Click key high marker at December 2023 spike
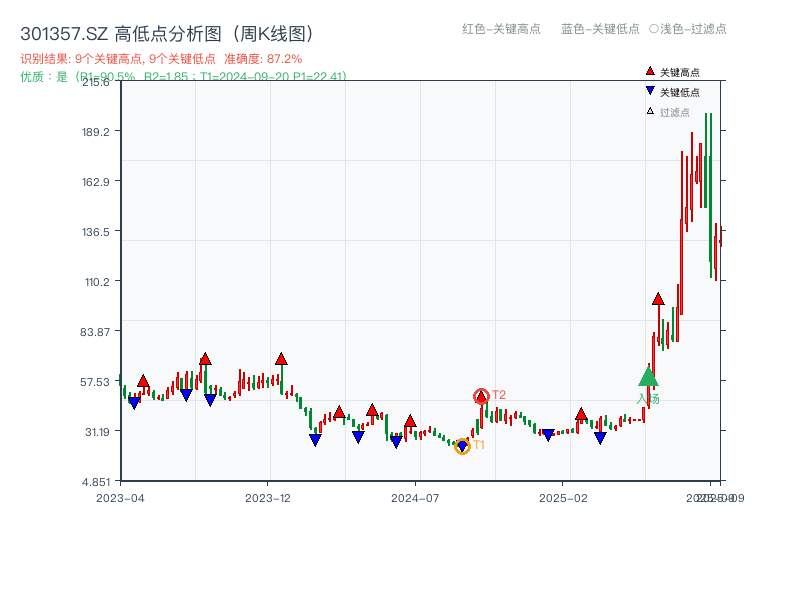The width and height of the screenshot is (800, 600). tap(281, 359)
